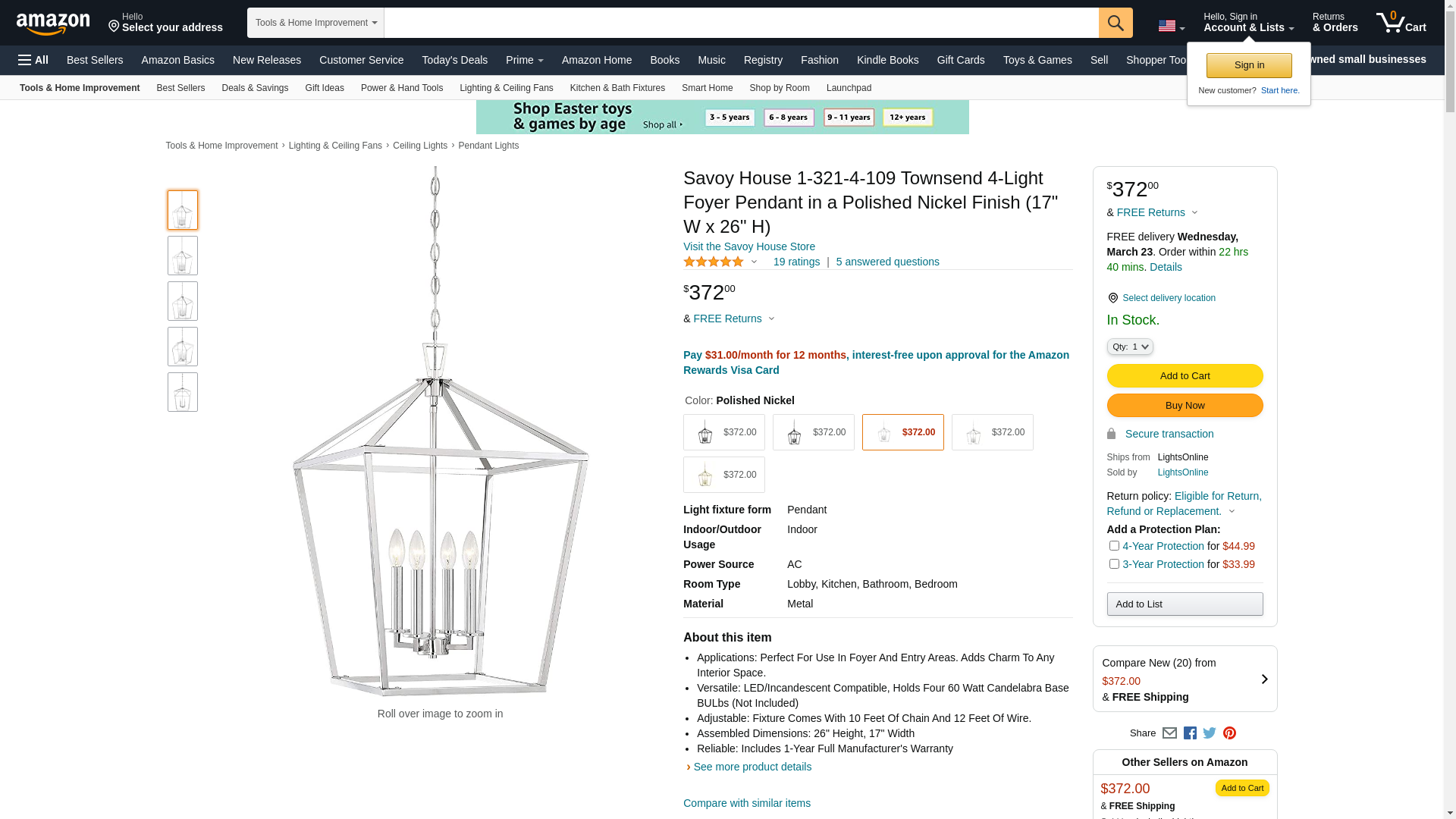Open the All hamburger menu

33,60
